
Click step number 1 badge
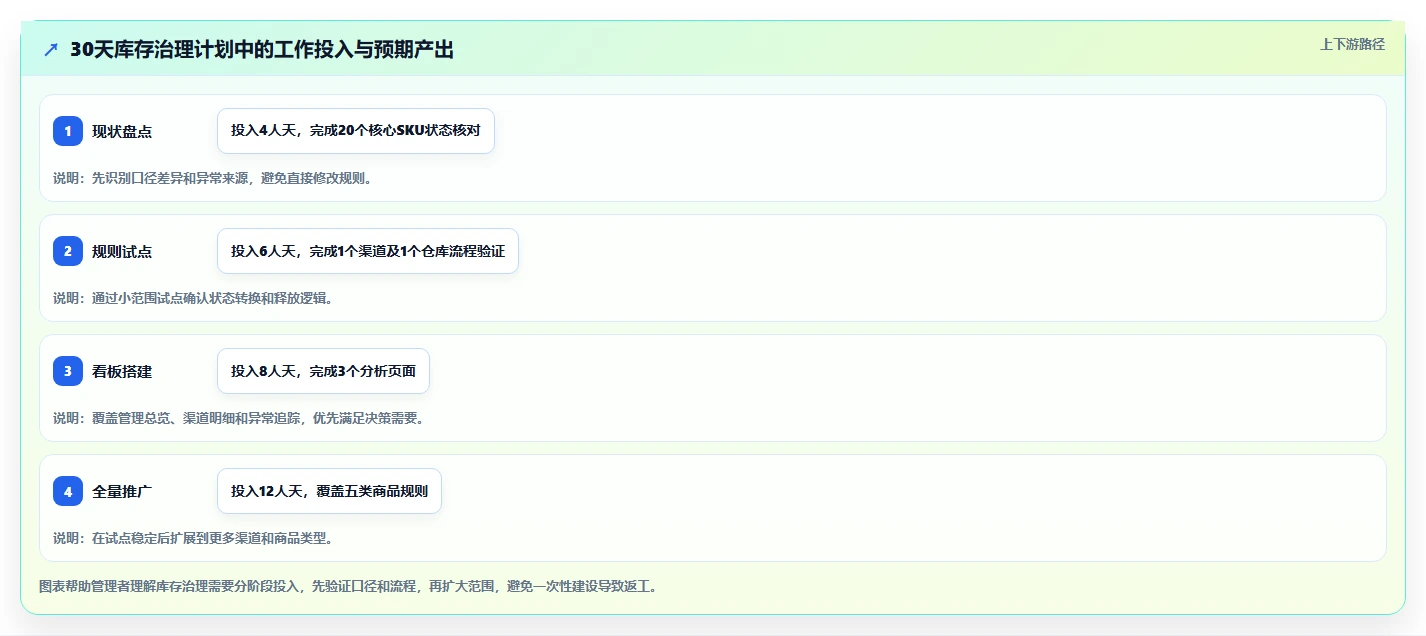coord(68,131)
